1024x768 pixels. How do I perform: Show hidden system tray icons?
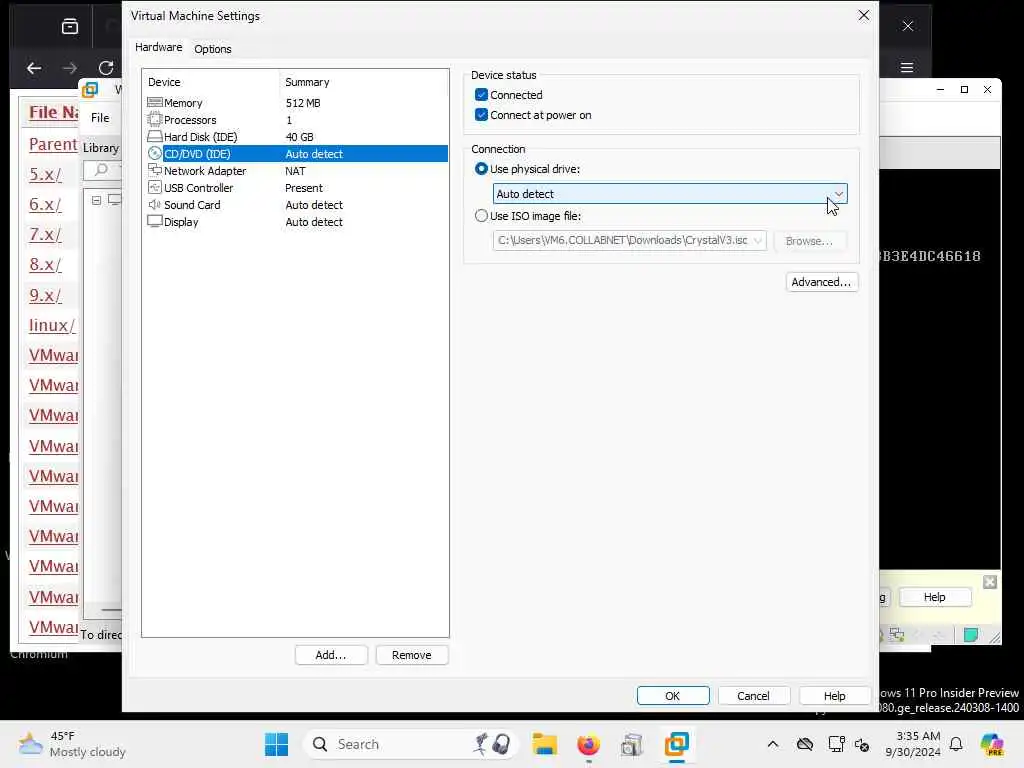(773, 744)
